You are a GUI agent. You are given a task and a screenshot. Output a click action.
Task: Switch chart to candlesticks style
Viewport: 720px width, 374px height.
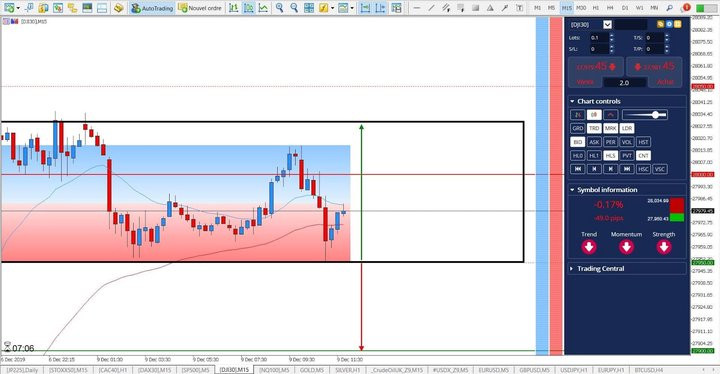pyautogui.click(x=248, y=8)
